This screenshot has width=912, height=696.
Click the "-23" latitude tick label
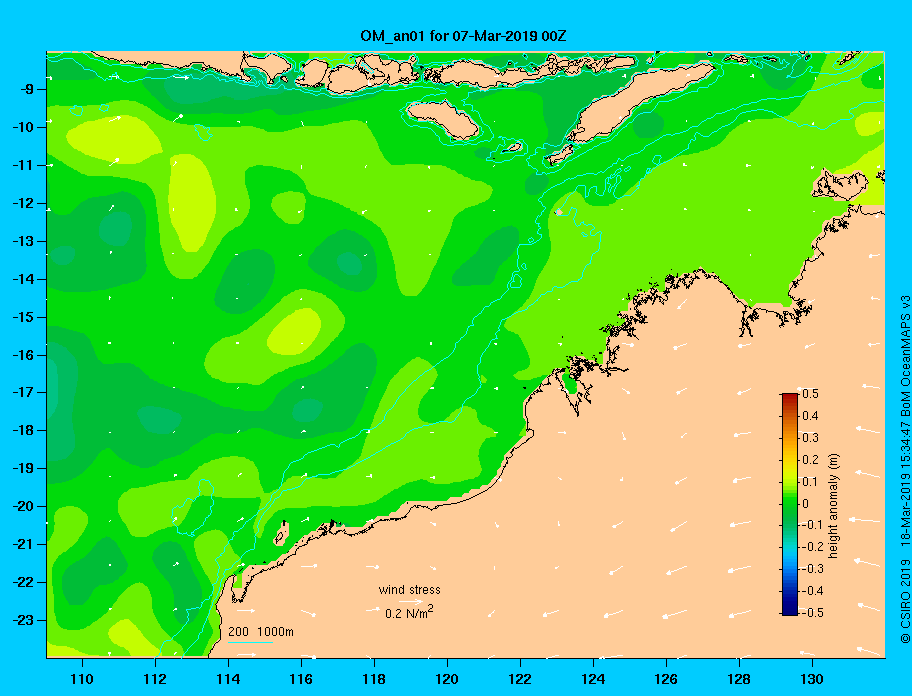point(23,620)
